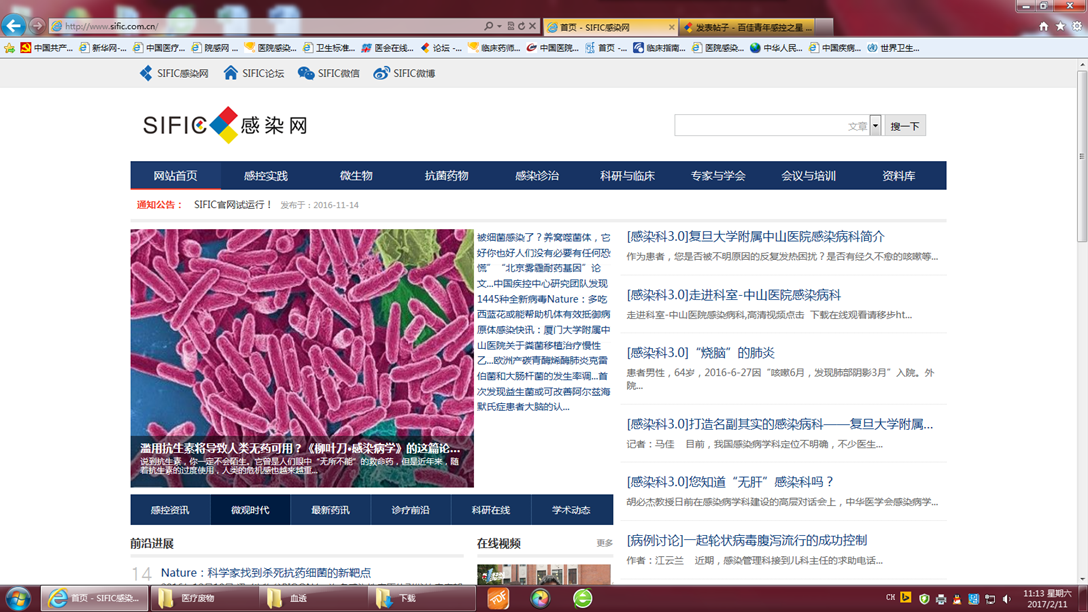Click the SIFIC感染网 logo
The width and height of the screenshot is (1088, 612).
pyautogui.click(x=226, y=124)
